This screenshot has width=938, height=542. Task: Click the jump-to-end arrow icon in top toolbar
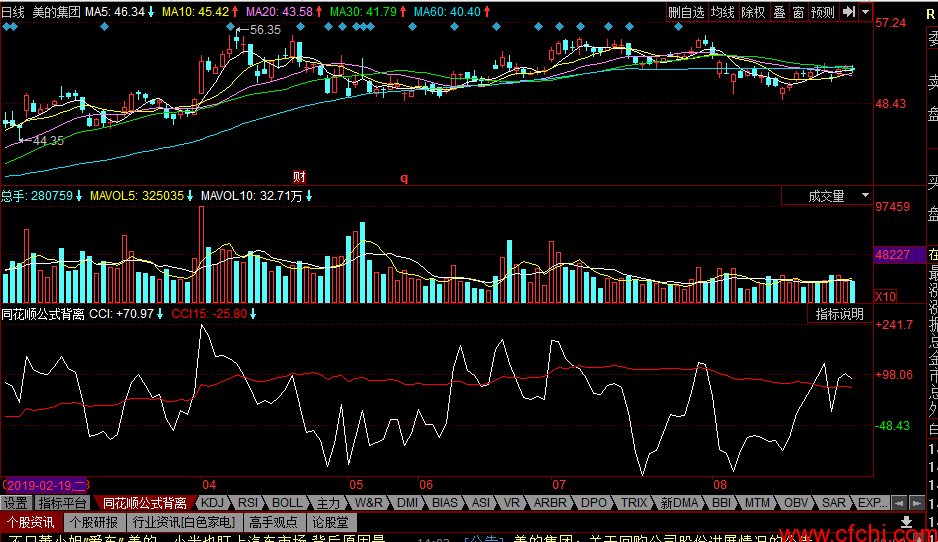(848, 12)
